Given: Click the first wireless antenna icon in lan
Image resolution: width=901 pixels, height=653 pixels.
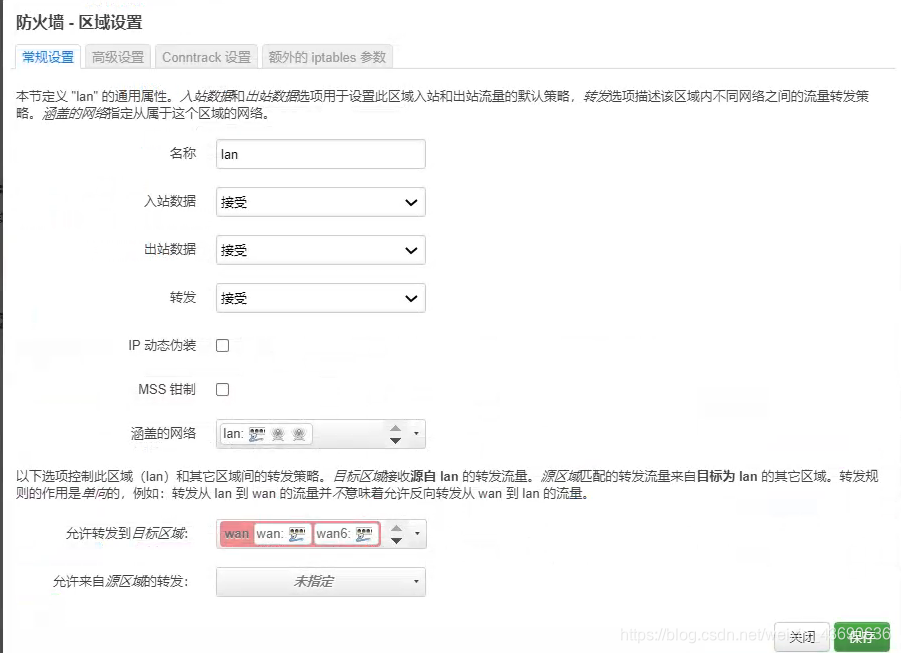Looking at the screenshot, I should (278, 434).
